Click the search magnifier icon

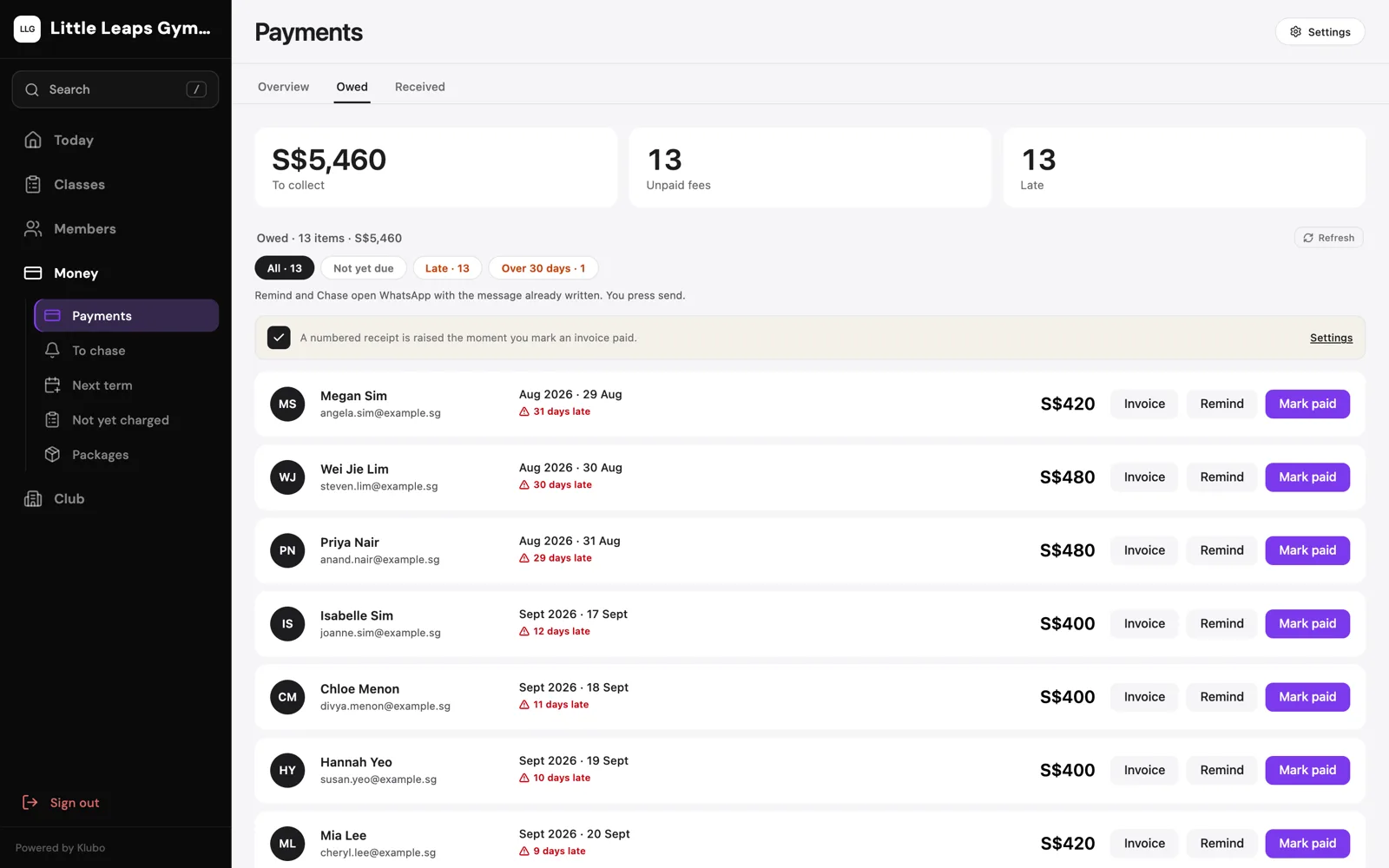(x=32, y=89)
